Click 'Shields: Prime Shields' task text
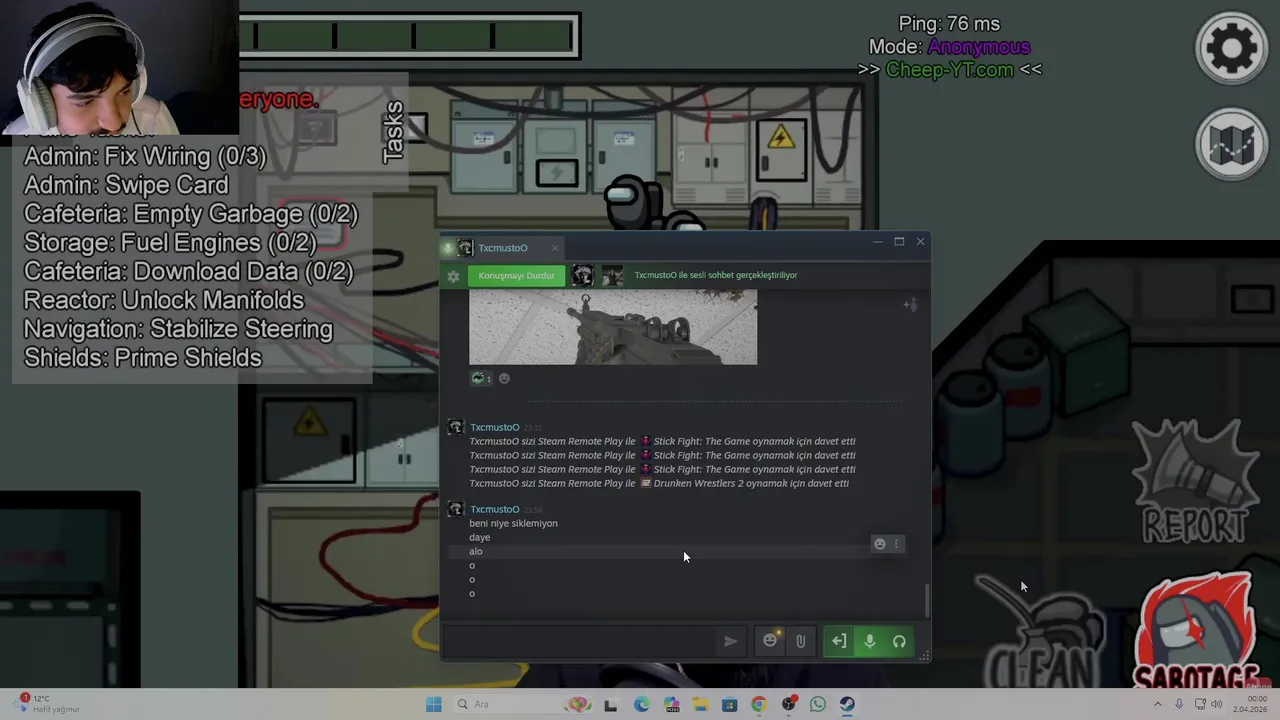The height and width of the screenshot is (720, 1280). coord(142,358)
